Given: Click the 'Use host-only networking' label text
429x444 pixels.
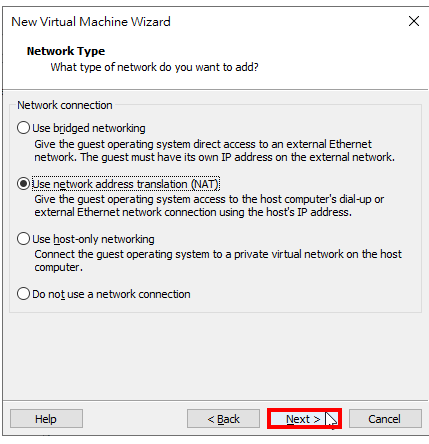Looking at the screenshot, I should [x=93, y=239].
